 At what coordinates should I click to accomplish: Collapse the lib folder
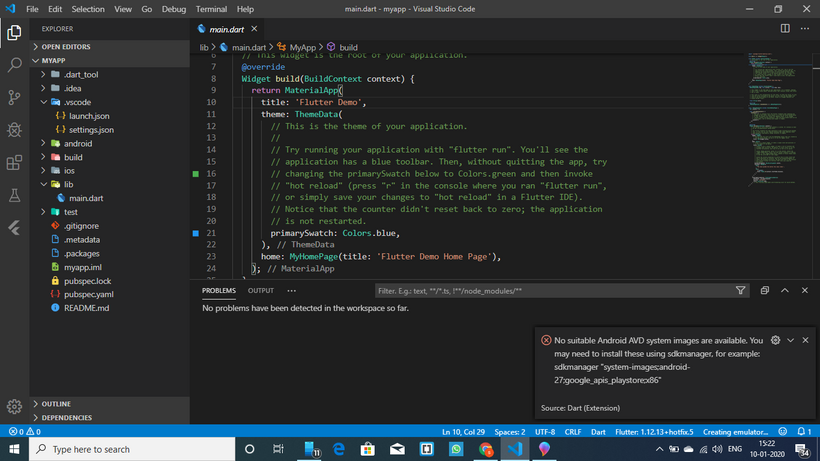[x=70, y=185]
